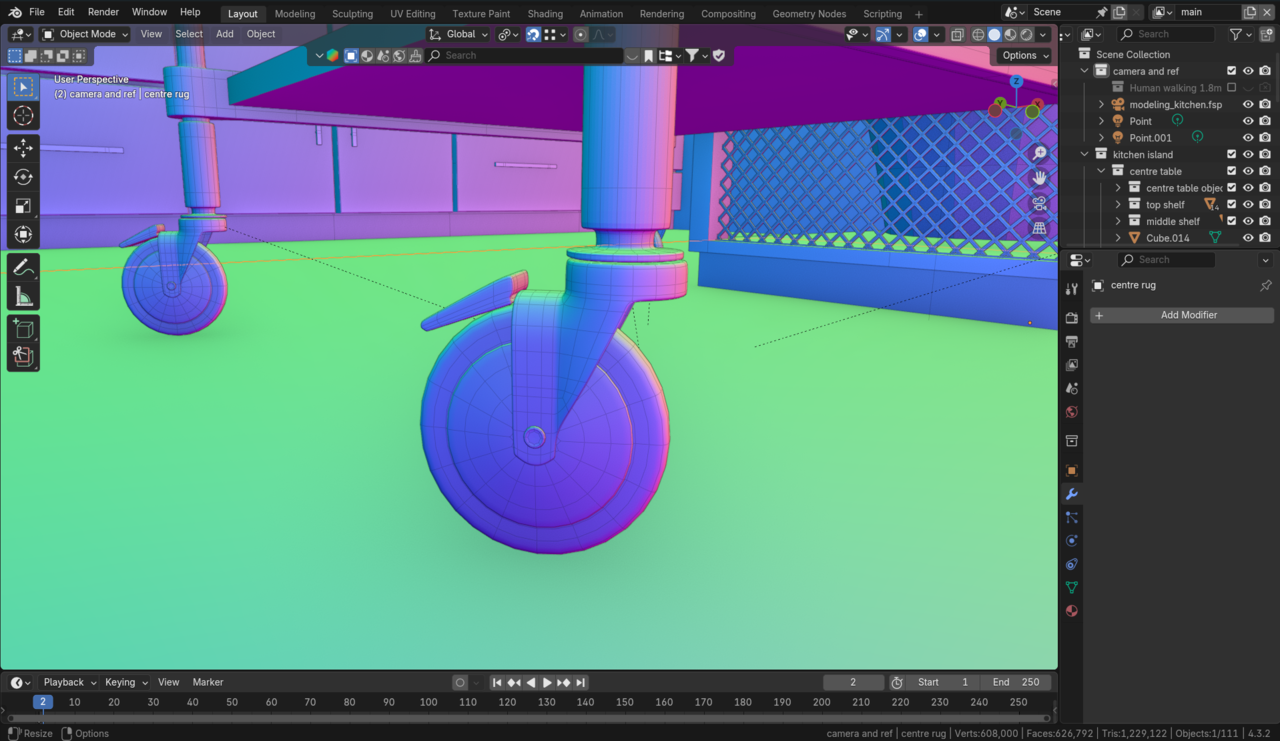Viewport: 1280px width, 741px height.
Task: Click the Add Modifier button
Action: (1181, 315)
